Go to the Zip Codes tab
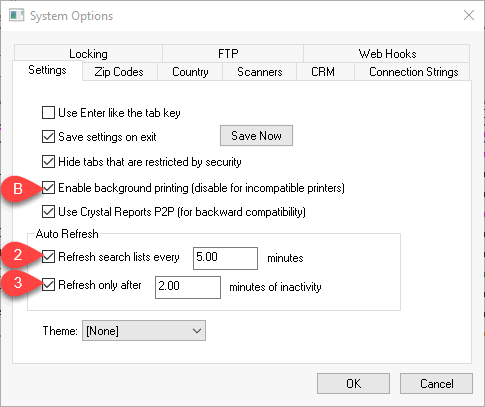Viewport: 485px width, 407px height. pos(119,72)
